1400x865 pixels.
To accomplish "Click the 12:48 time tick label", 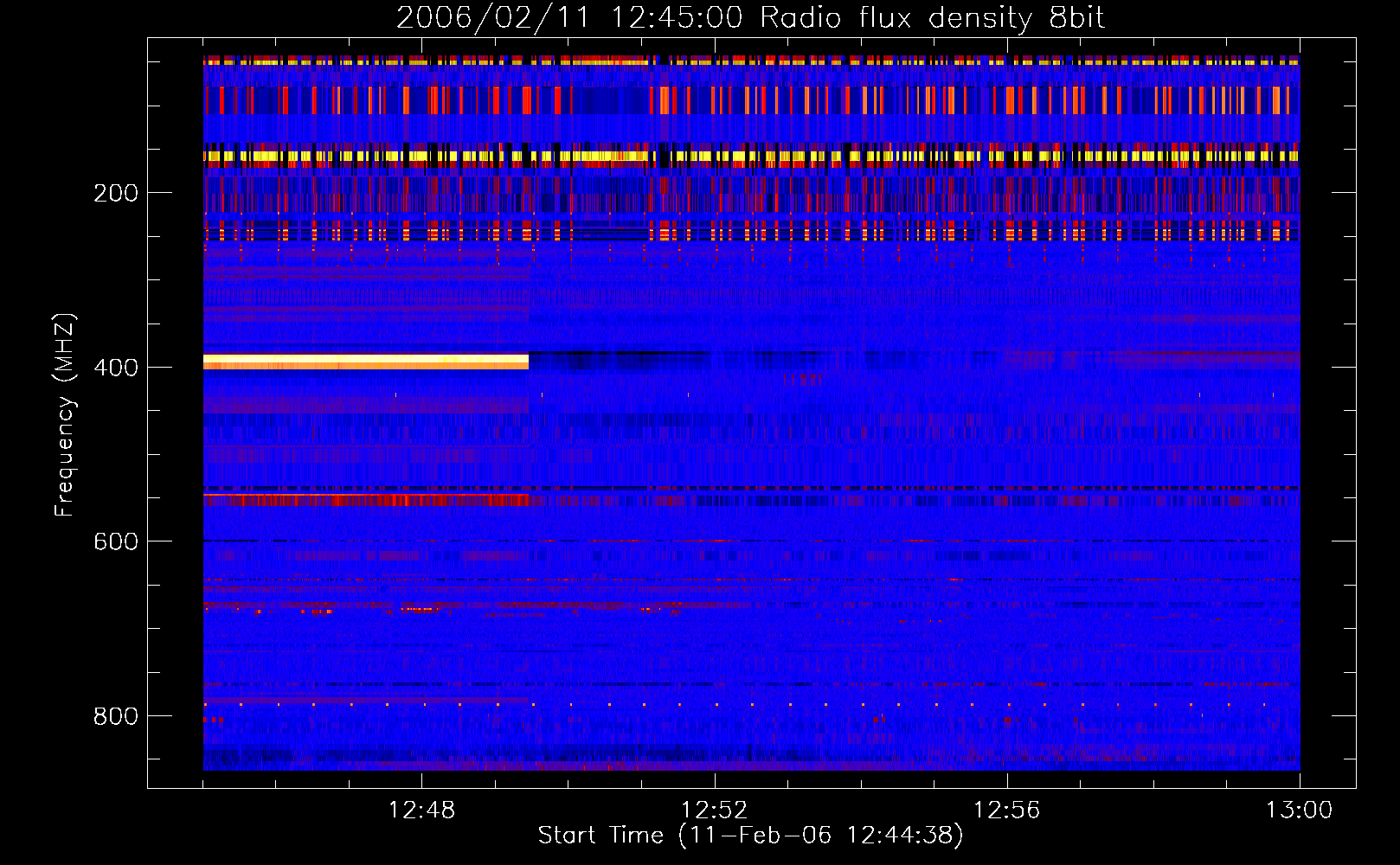I will coord(421,811).
